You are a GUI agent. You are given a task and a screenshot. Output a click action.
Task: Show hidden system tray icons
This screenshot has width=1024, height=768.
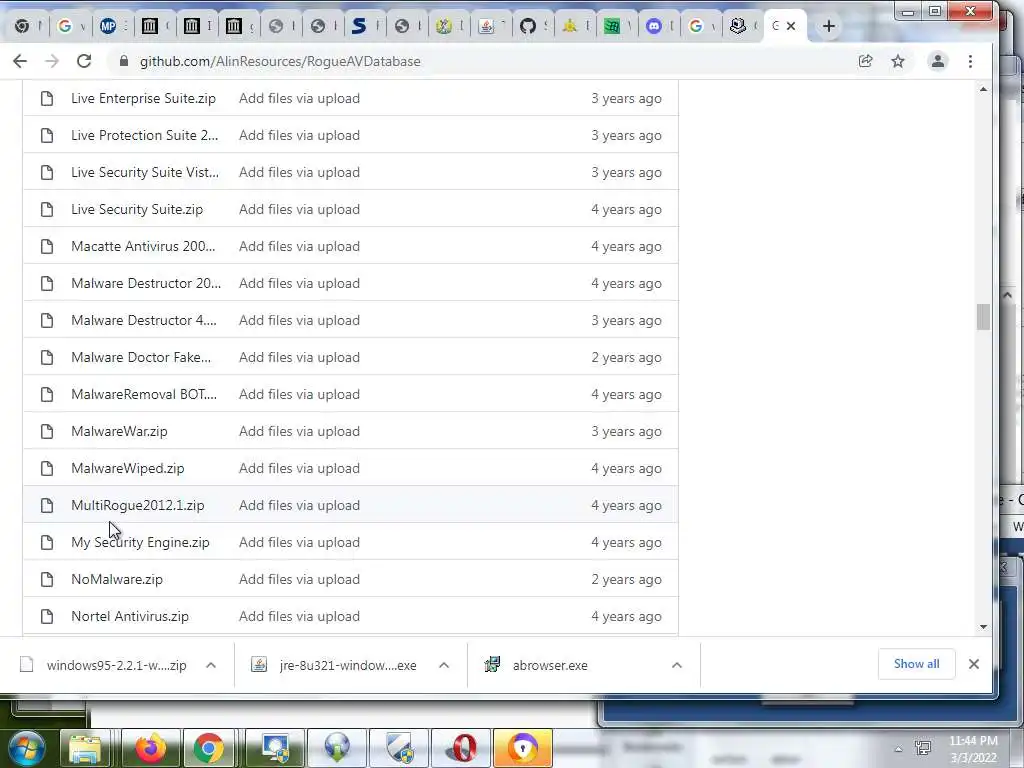pyautogui.click(x=898, y=749)
